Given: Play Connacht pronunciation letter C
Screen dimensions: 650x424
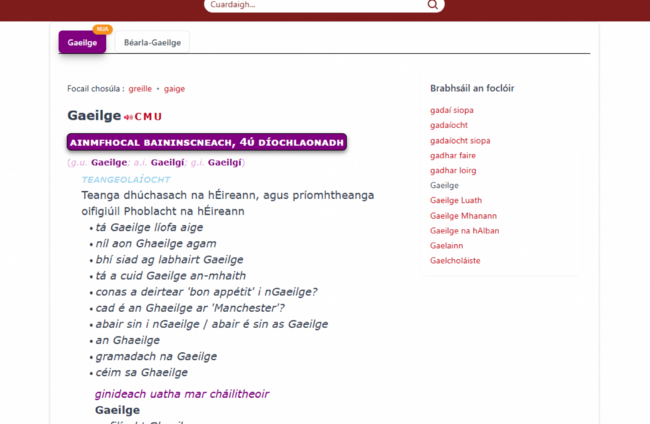Looking at the screenshot, I should click(138, 117).
